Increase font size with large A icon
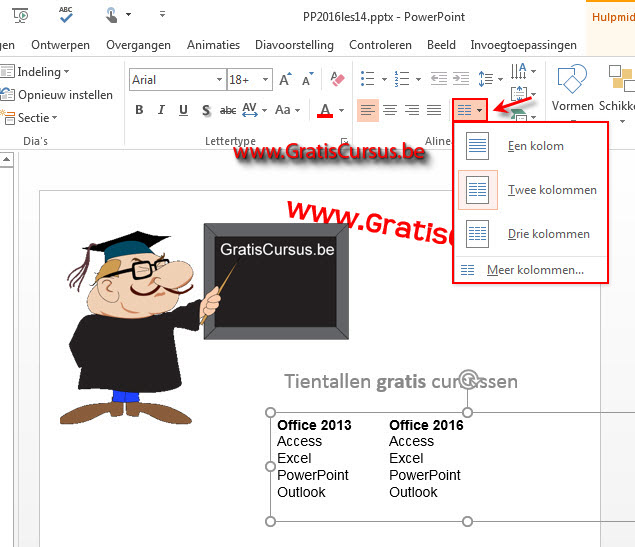Image resolution: width=635 pixels, height=547 pixels. tap(286, 79)
